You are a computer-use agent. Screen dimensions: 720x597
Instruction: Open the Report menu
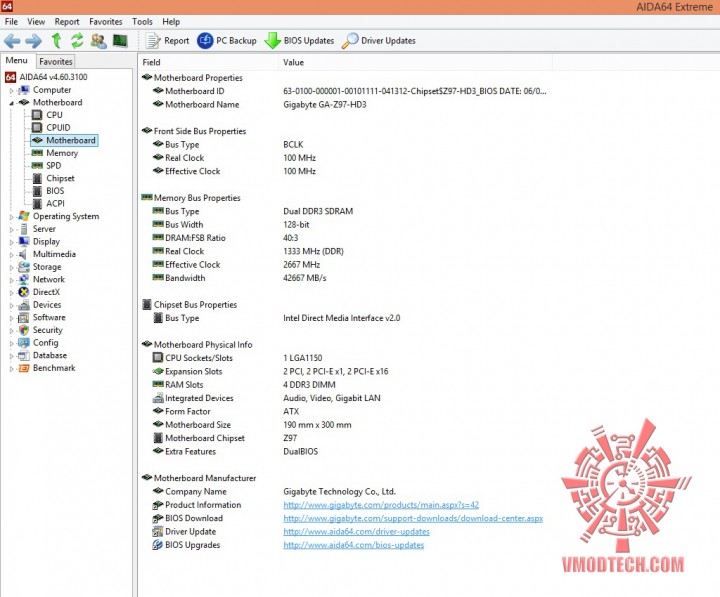coord(67,22)
